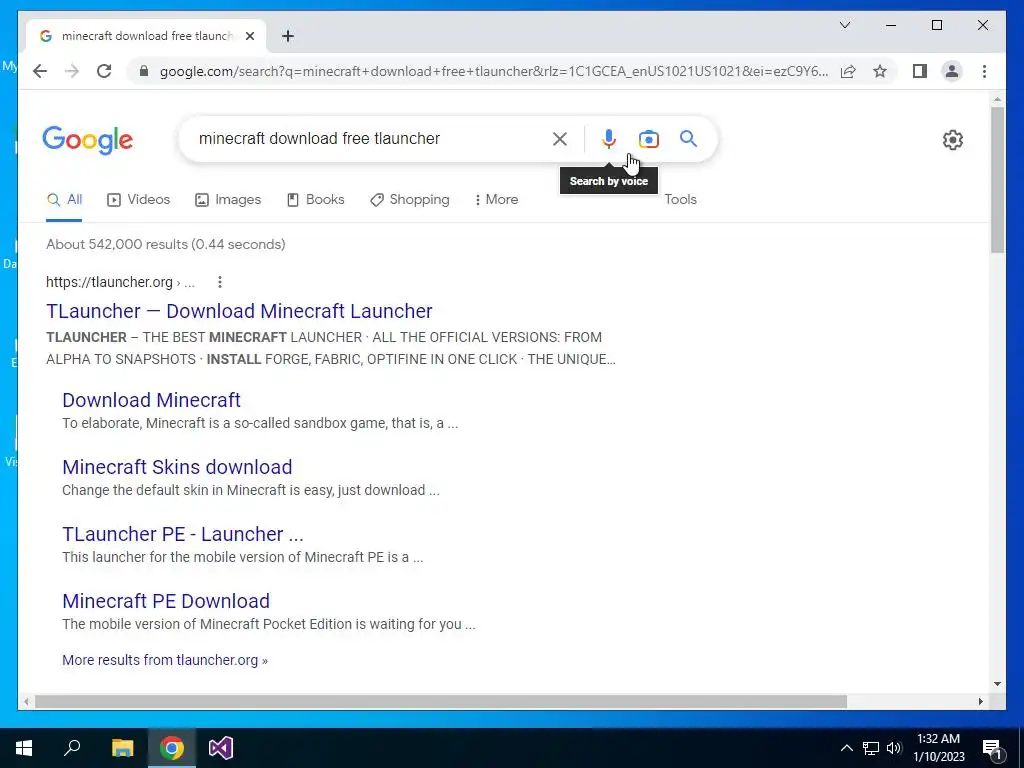The width and height of the screenshot is (1024, 768).
Task: Click More results from tlauncher.org
Action: coord(165,660)
